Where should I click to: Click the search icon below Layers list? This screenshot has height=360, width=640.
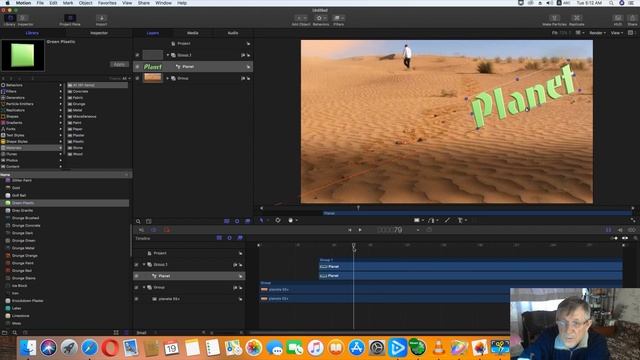click(138, 221)
